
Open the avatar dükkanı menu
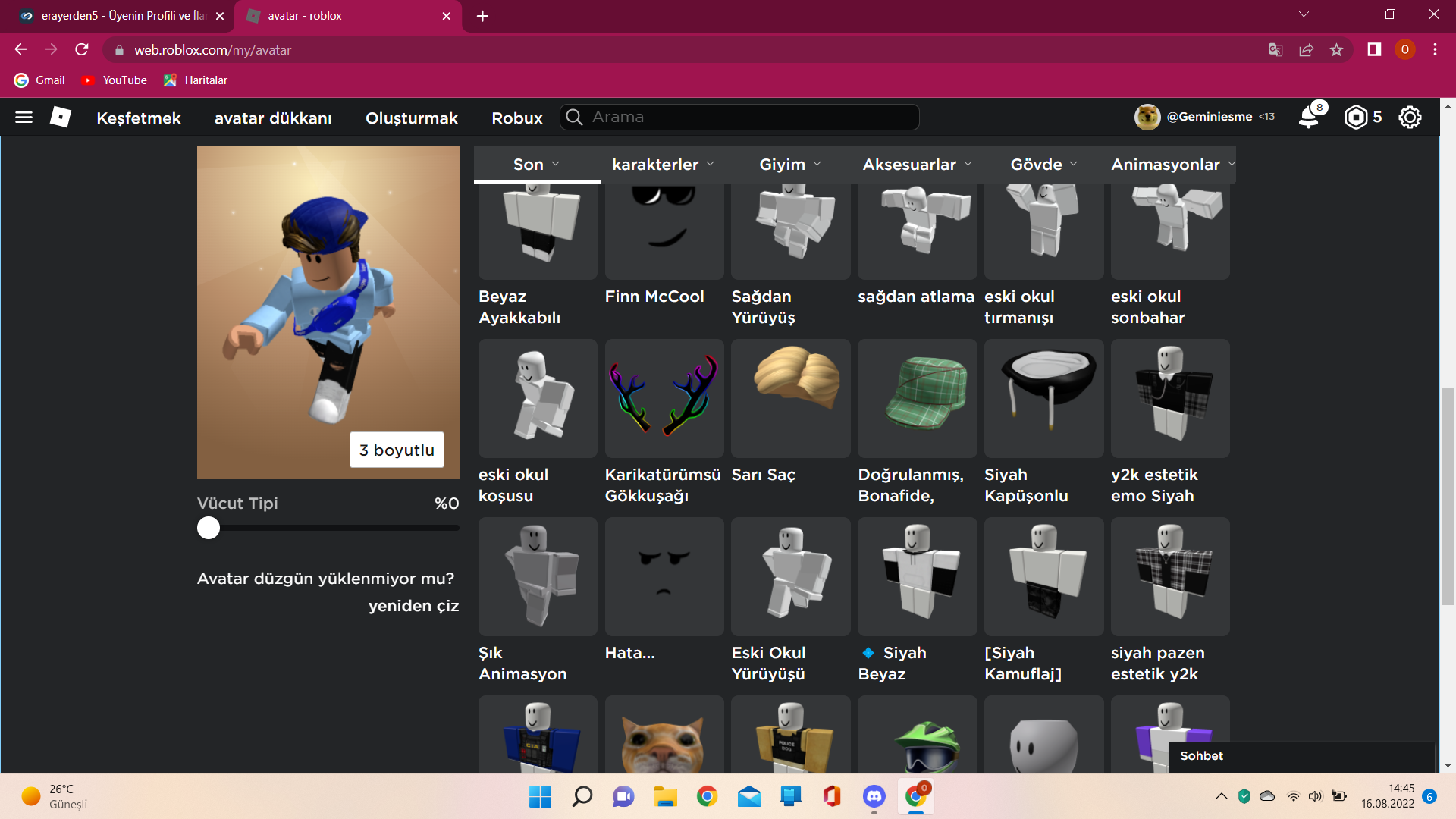pos(273,118)
